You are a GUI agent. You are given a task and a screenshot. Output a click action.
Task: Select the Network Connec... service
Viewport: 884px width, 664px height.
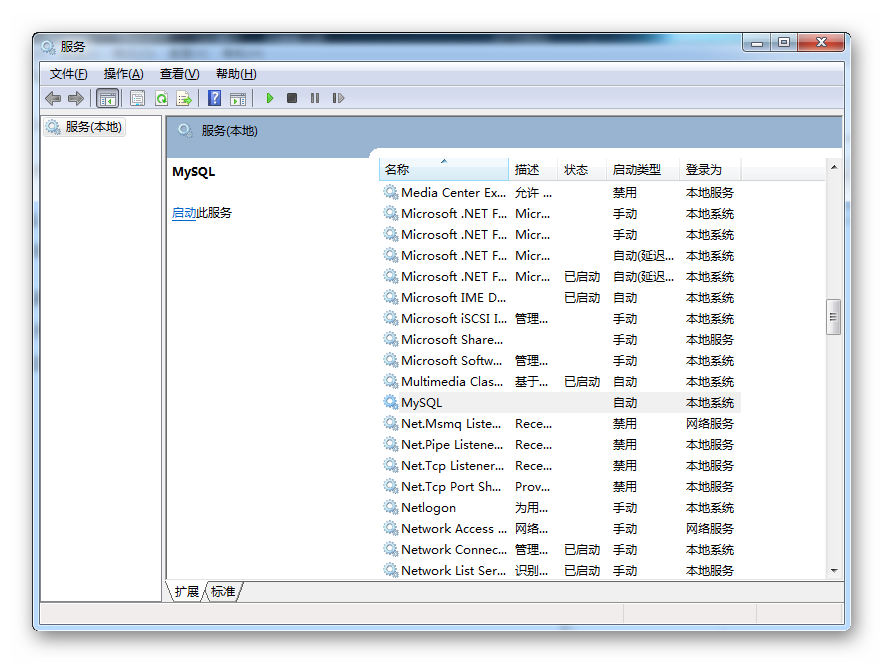tap(560, 549)
